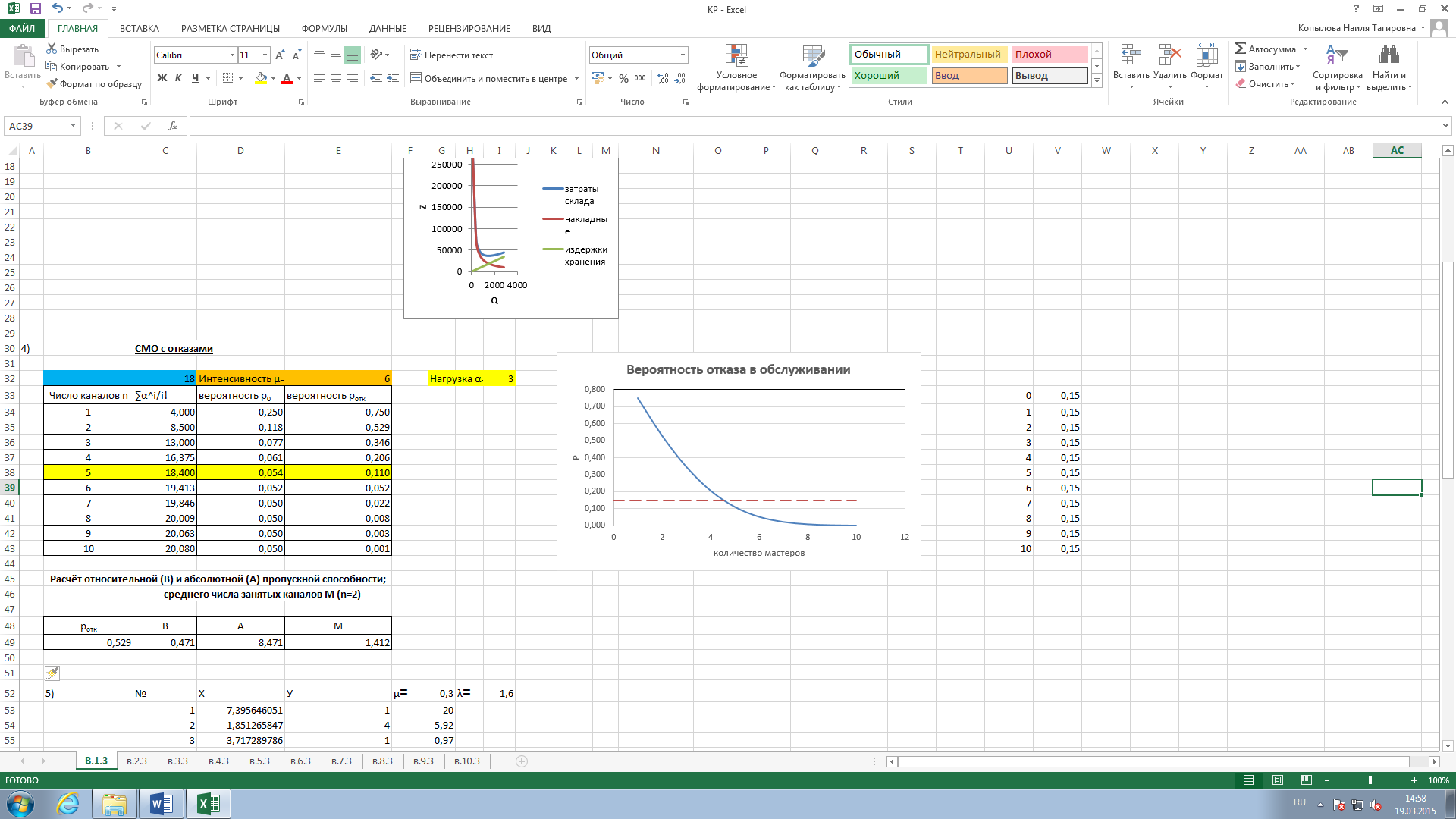
Task: Open the Формулы ribbon tab
Action: click(x=324, y=28)
